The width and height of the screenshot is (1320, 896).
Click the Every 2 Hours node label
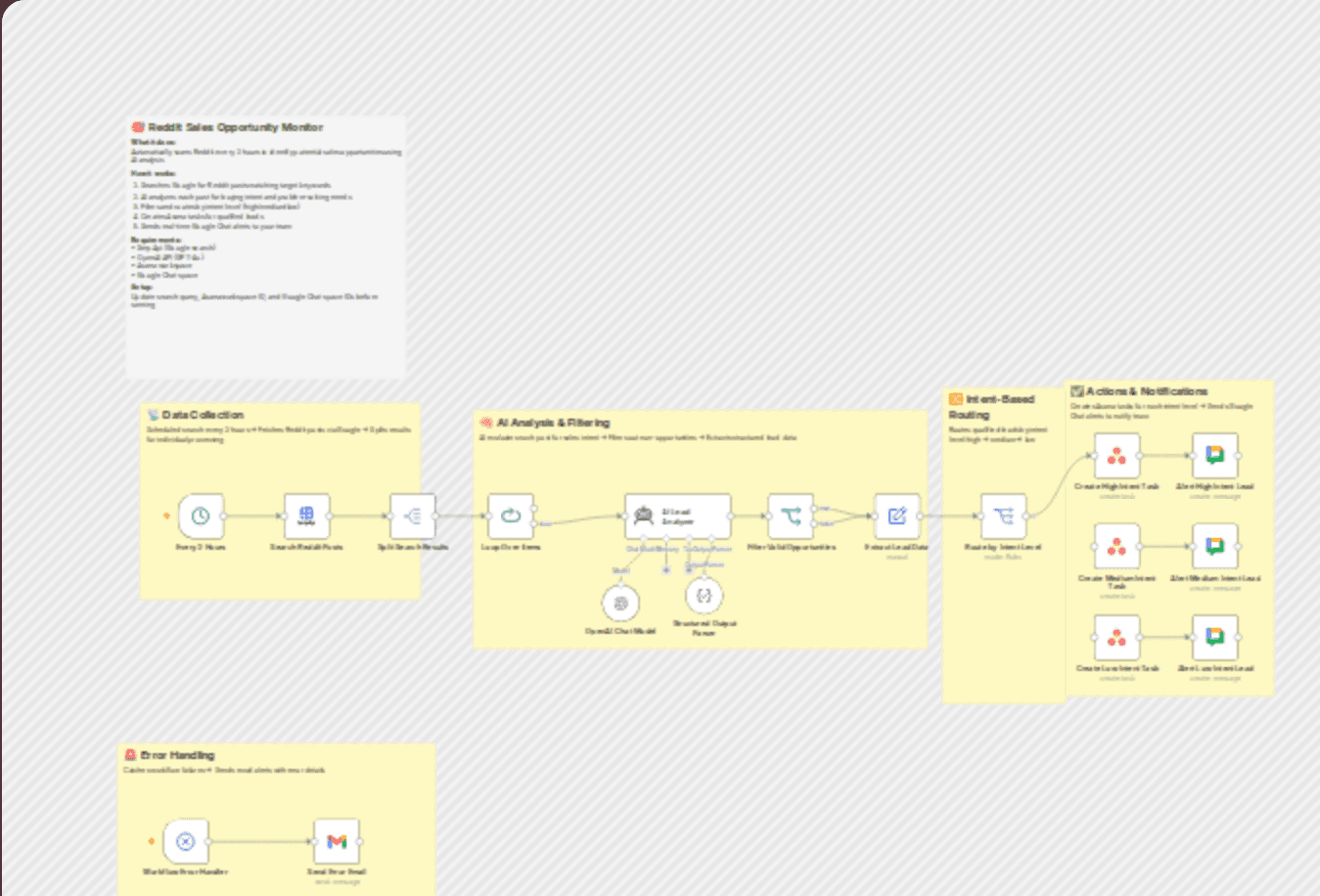pos(201,547)
